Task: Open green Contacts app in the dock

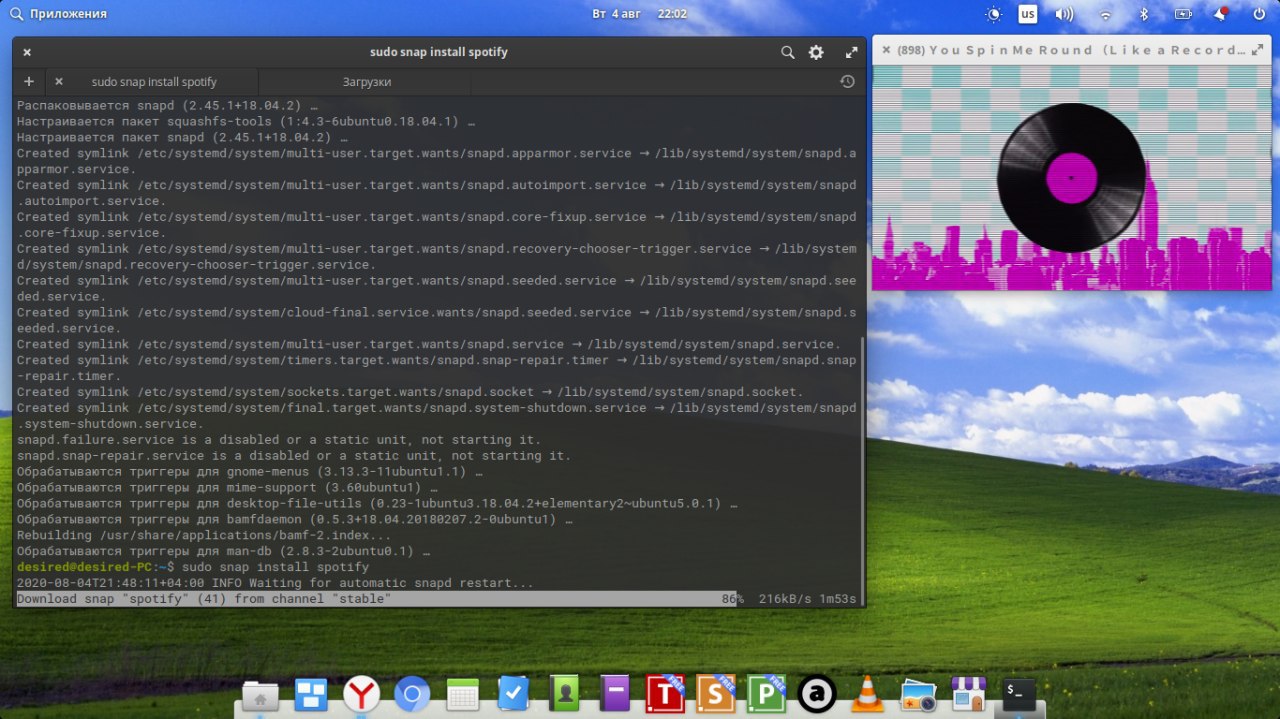Action: coord(565,694)
